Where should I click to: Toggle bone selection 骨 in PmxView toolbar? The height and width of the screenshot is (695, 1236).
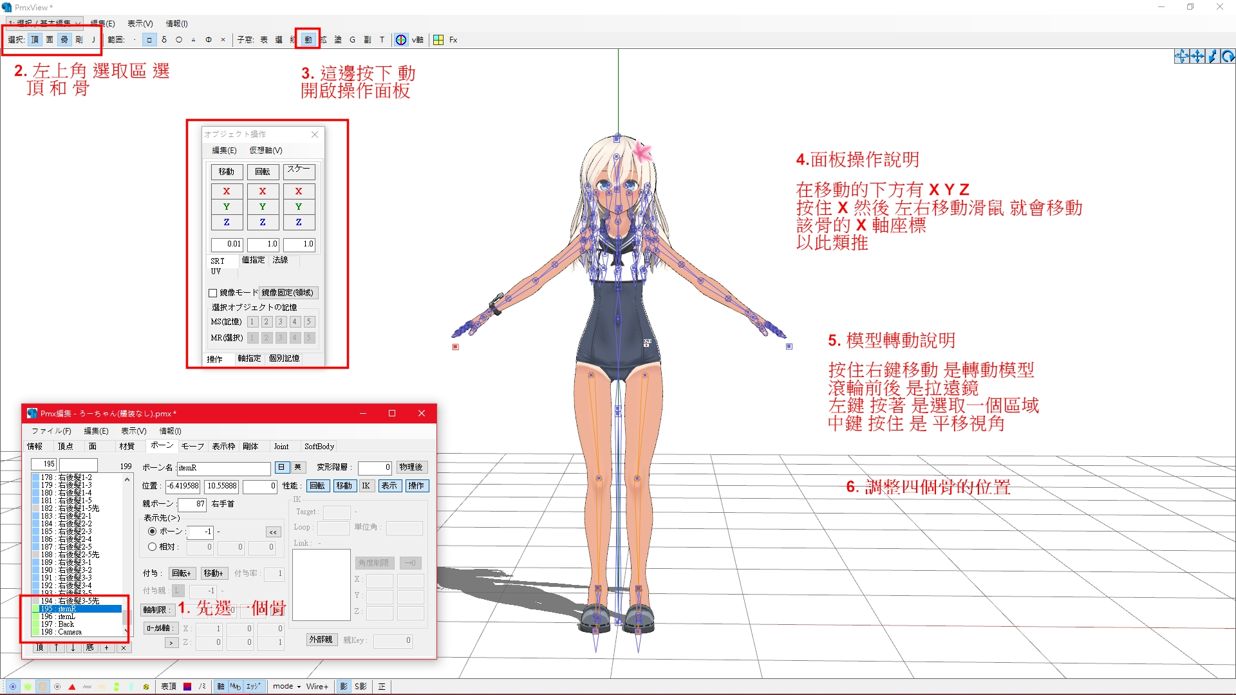tap(64, 40)
